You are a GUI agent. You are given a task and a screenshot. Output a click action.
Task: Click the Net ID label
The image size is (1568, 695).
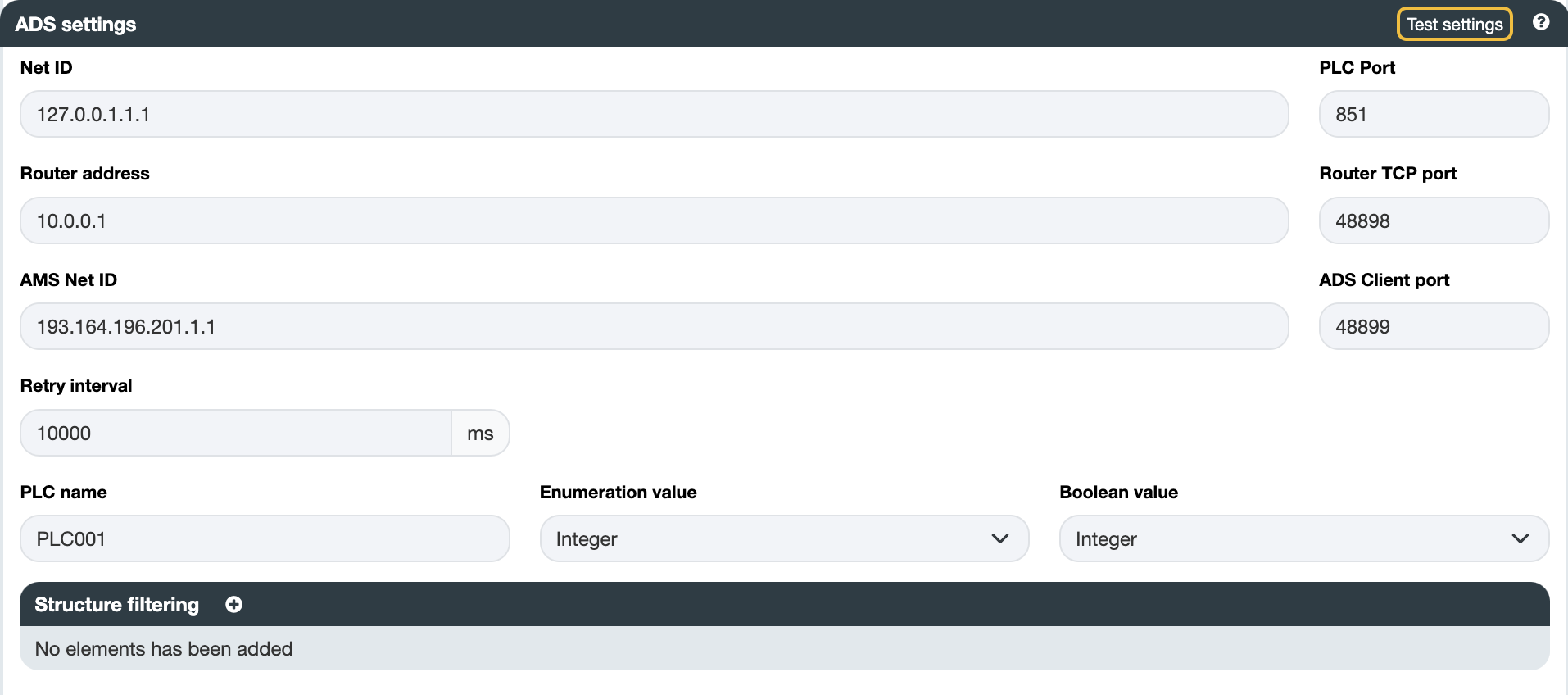(46, 67)
